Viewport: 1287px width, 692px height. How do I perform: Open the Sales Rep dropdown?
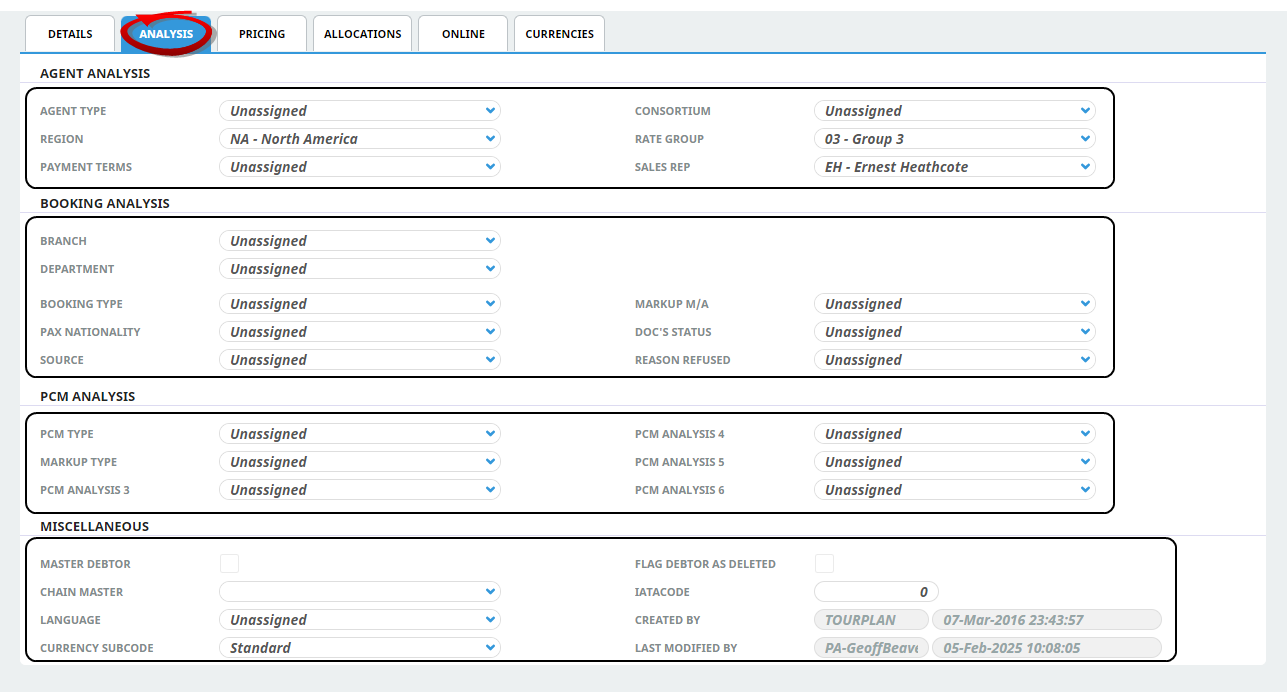(x=954, y=166)
